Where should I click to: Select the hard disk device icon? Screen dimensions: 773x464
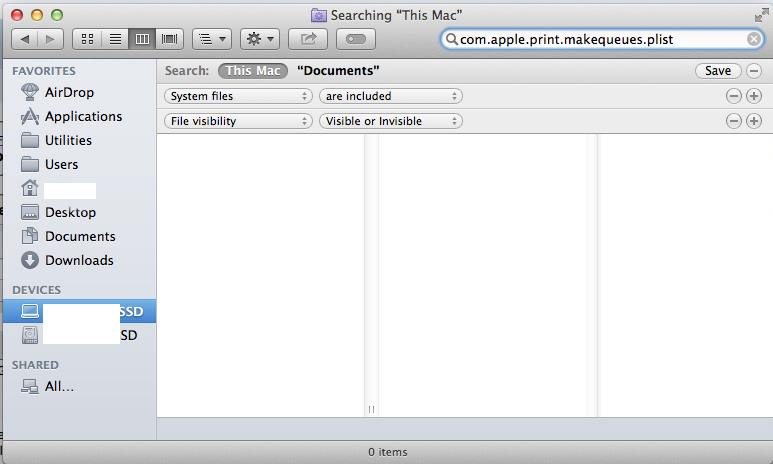(30, 335)
